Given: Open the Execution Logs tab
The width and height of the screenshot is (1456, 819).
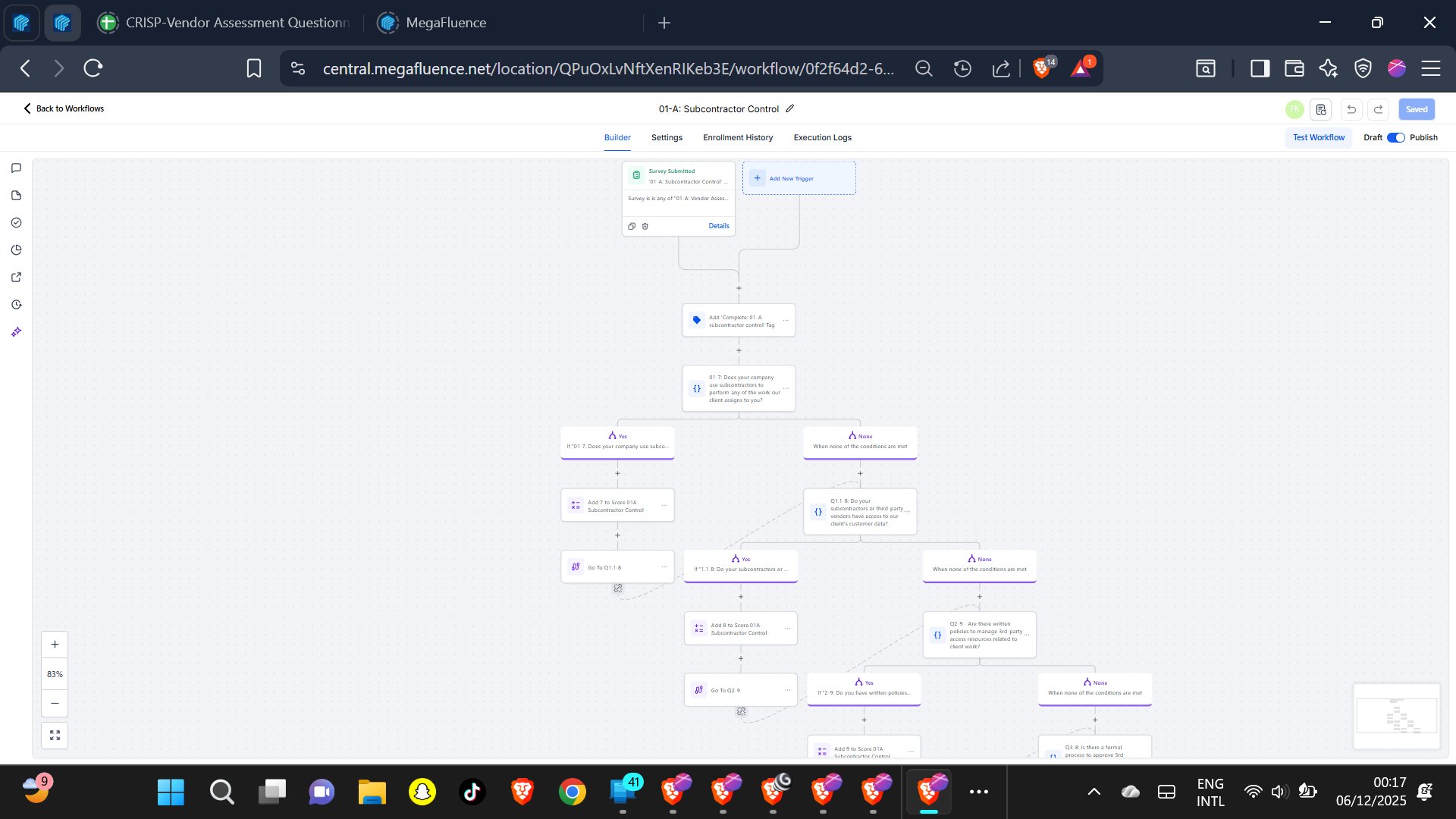Looking at the screenshot, I should click(x=822, y=137).
